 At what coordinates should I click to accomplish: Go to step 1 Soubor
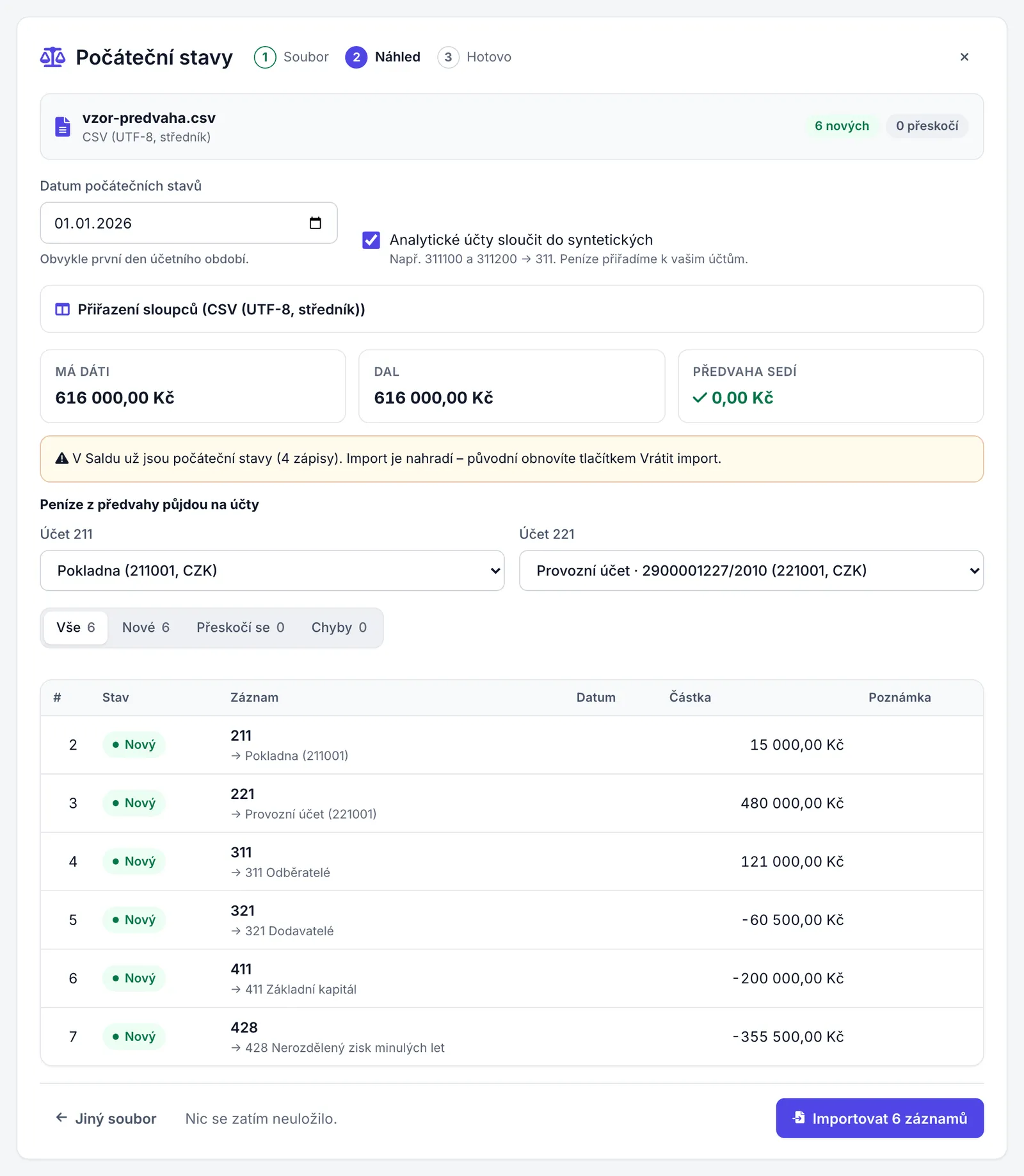291,57
